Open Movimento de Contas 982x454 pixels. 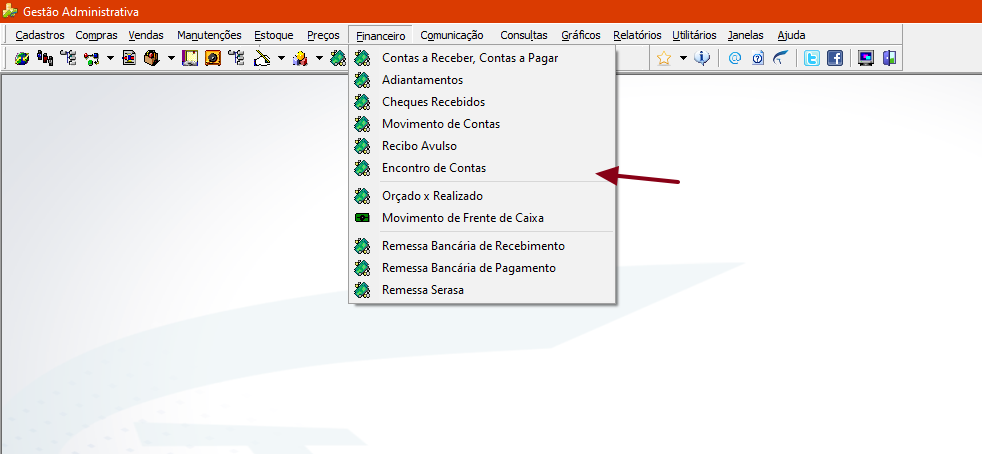click(x=482, y=124)
